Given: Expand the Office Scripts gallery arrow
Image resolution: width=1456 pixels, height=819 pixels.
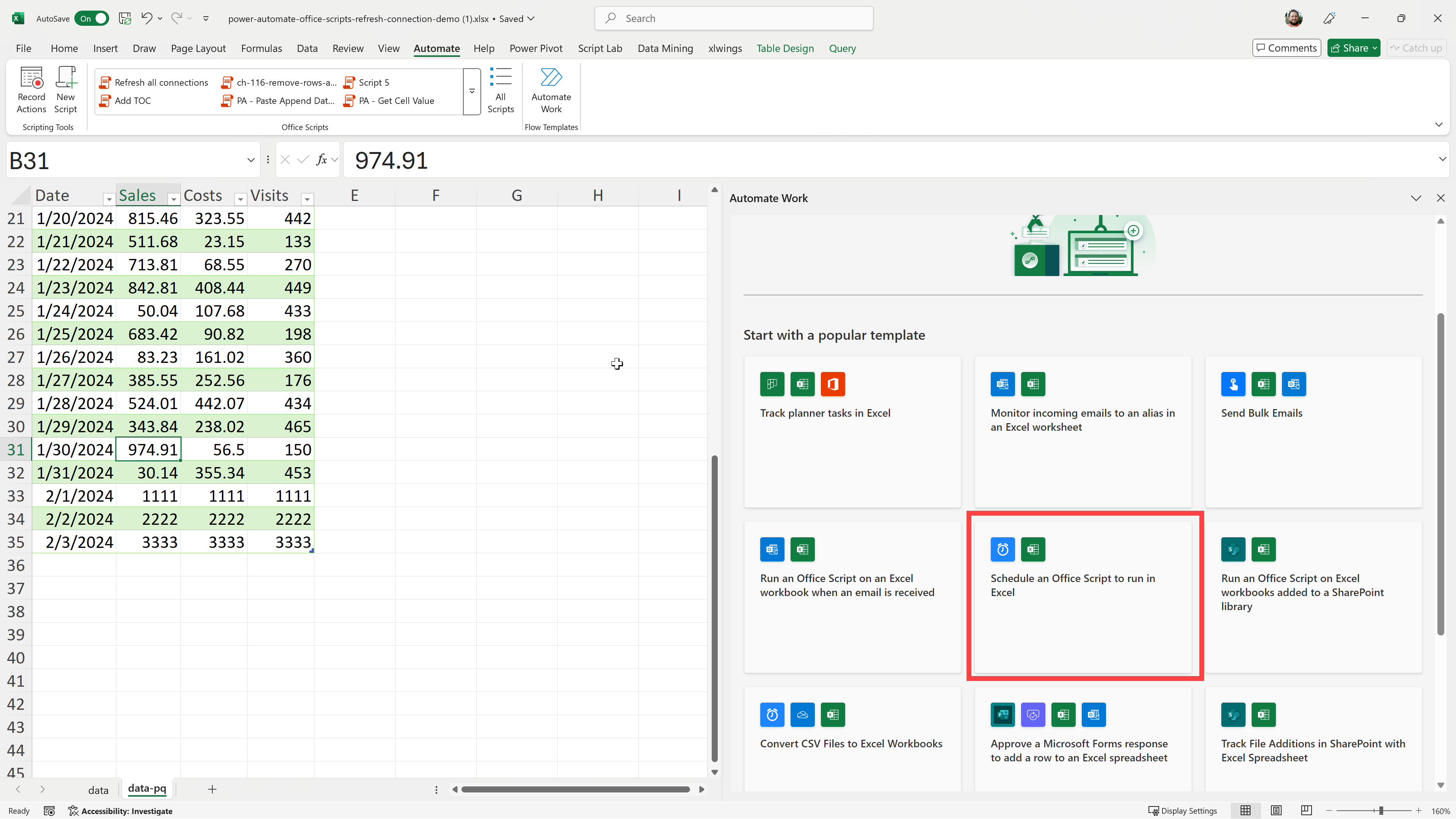Looking at the screenshot, I should tap(471, 91).
